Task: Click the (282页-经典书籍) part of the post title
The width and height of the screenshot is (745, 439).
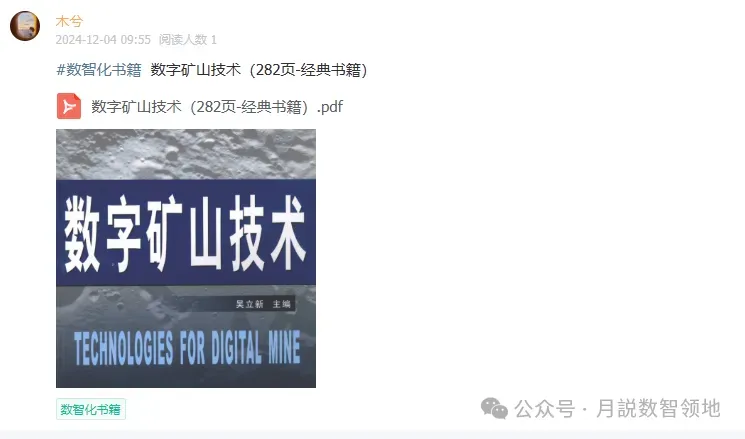Action: click(x=308, y=70)
